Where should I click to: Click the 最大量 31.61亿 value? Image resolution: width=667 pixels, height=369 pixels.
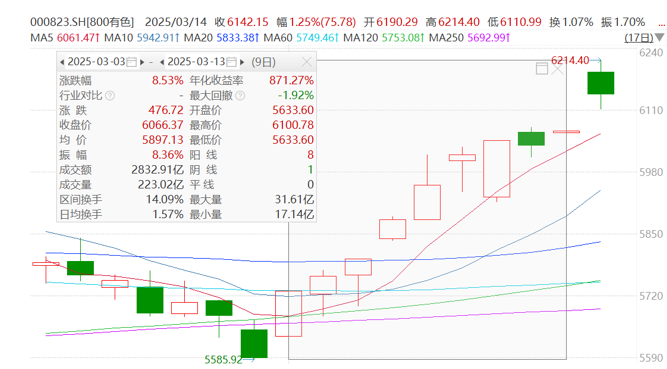[294, 200]
